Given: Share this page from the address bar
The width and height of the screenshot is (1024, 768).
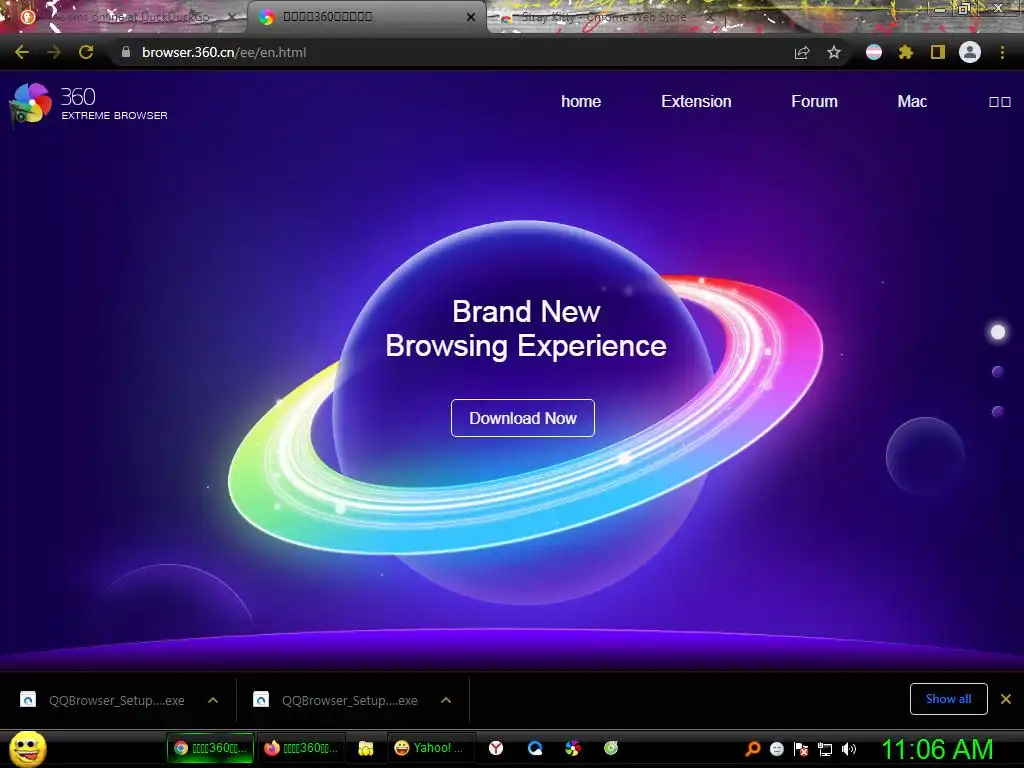Looking at the screenshot, I should 802,52.
